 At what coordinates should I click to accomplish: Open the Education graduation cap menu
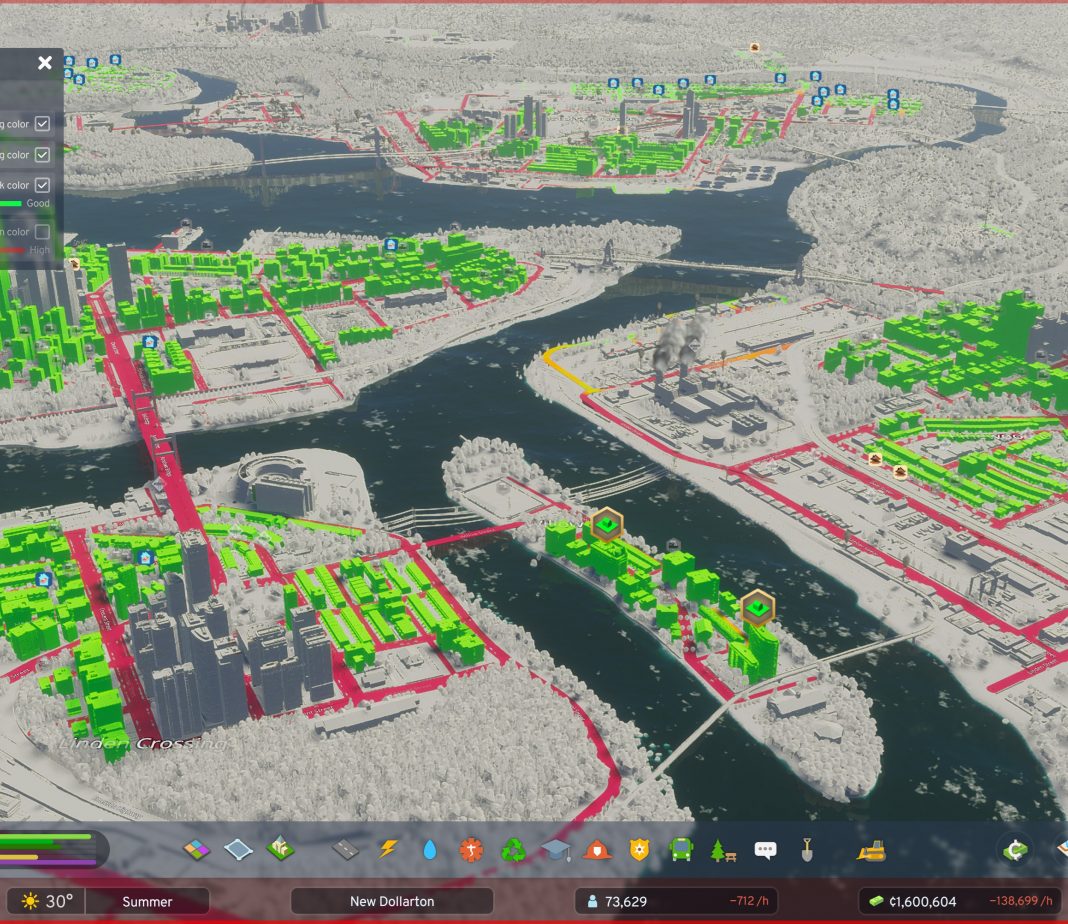[x=555, y=850]
